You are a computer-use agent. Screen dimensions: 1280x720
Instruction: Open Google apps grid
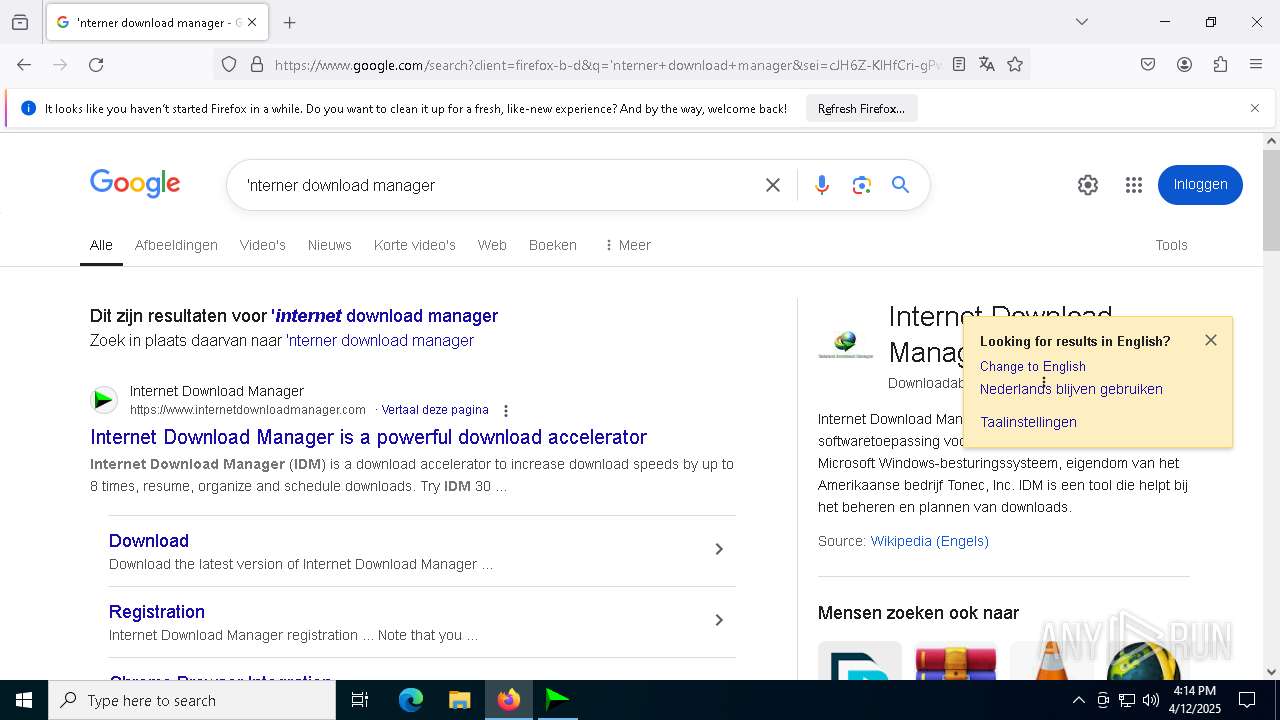click(1133, 185)
